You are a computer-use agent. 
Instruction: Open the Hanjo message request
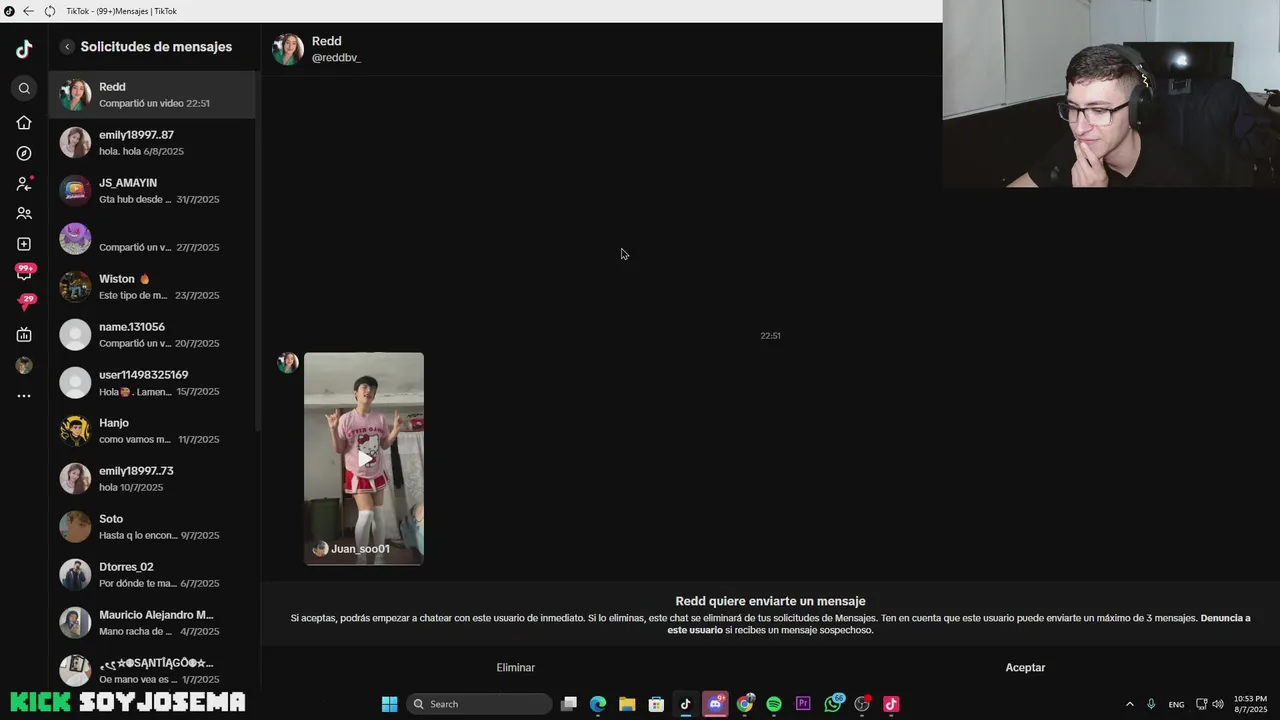pos(153,431)
